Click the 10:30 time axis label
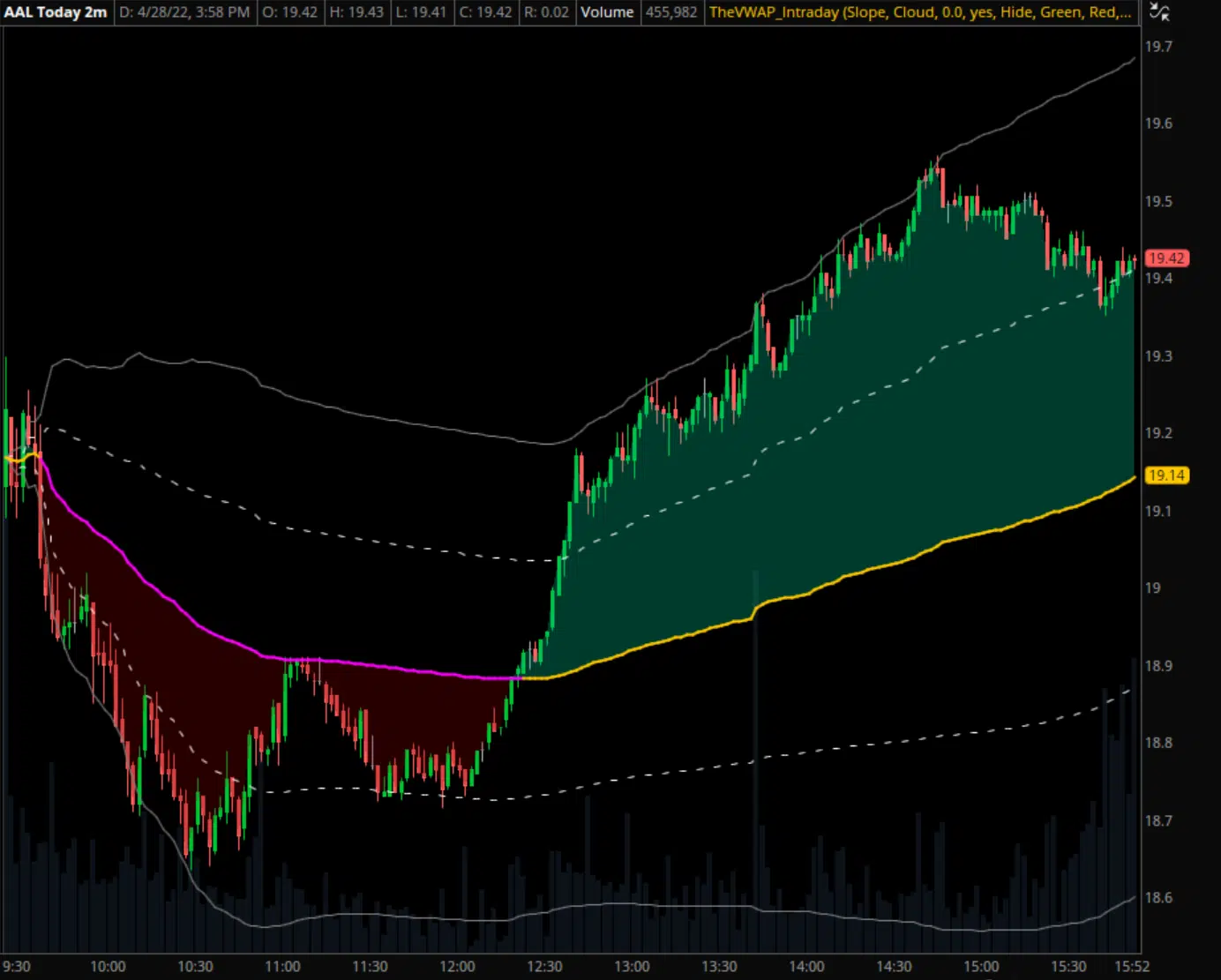 pyautogui.click(x=195, y=967)
